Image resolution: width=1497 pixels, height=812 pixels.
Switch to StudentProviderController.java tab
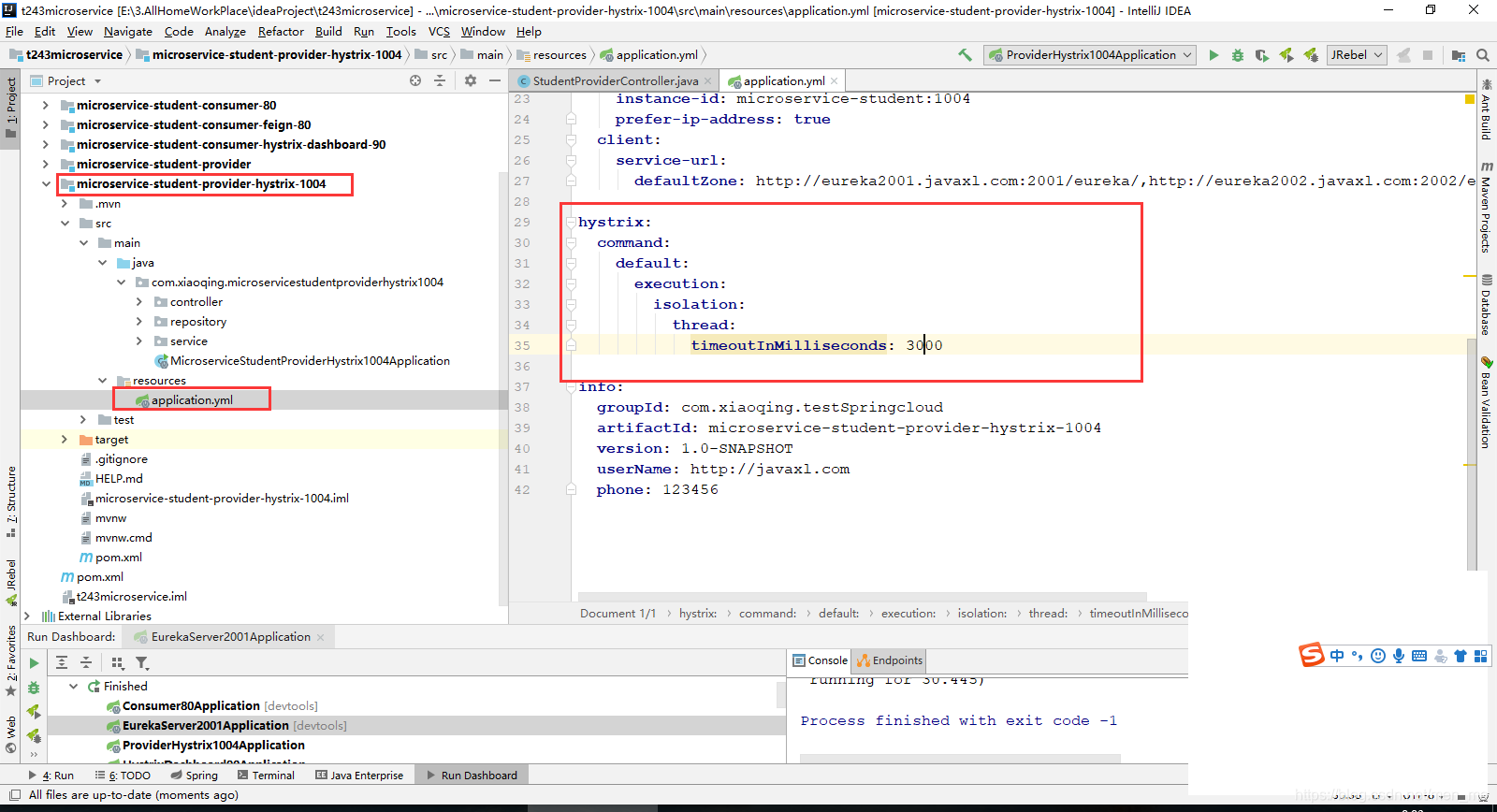click(615, 81)
